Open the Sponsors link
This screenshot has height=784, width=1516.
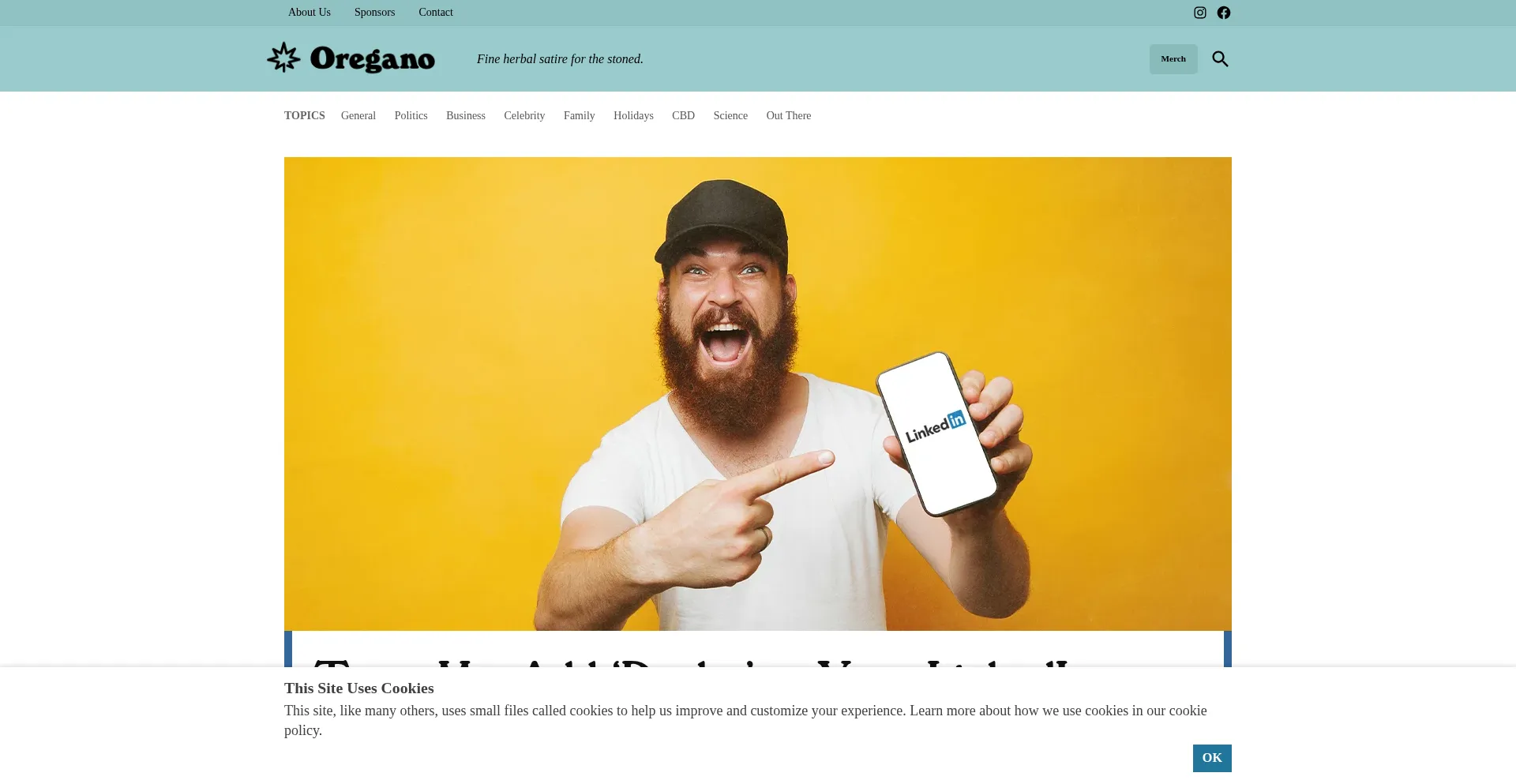click(374, 13)
